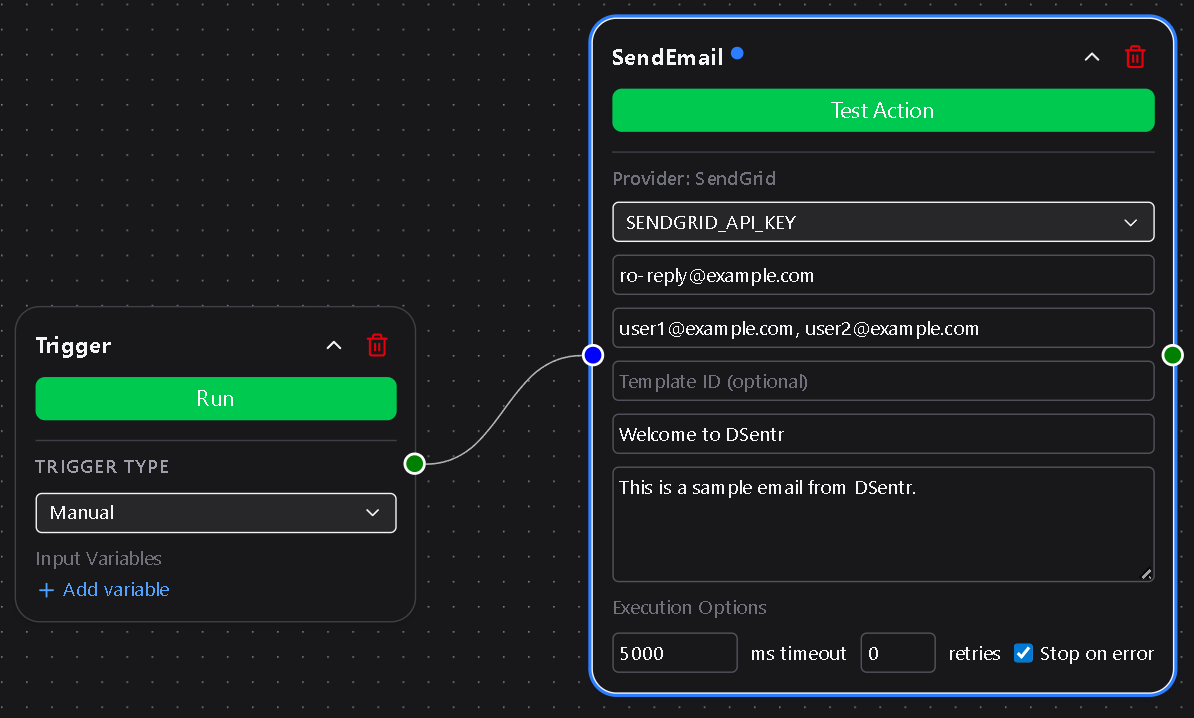Image resolution: width=1194 pixels, height=718 pixels.
Task: Click the SendEmail node title
Action: point(667,57)
